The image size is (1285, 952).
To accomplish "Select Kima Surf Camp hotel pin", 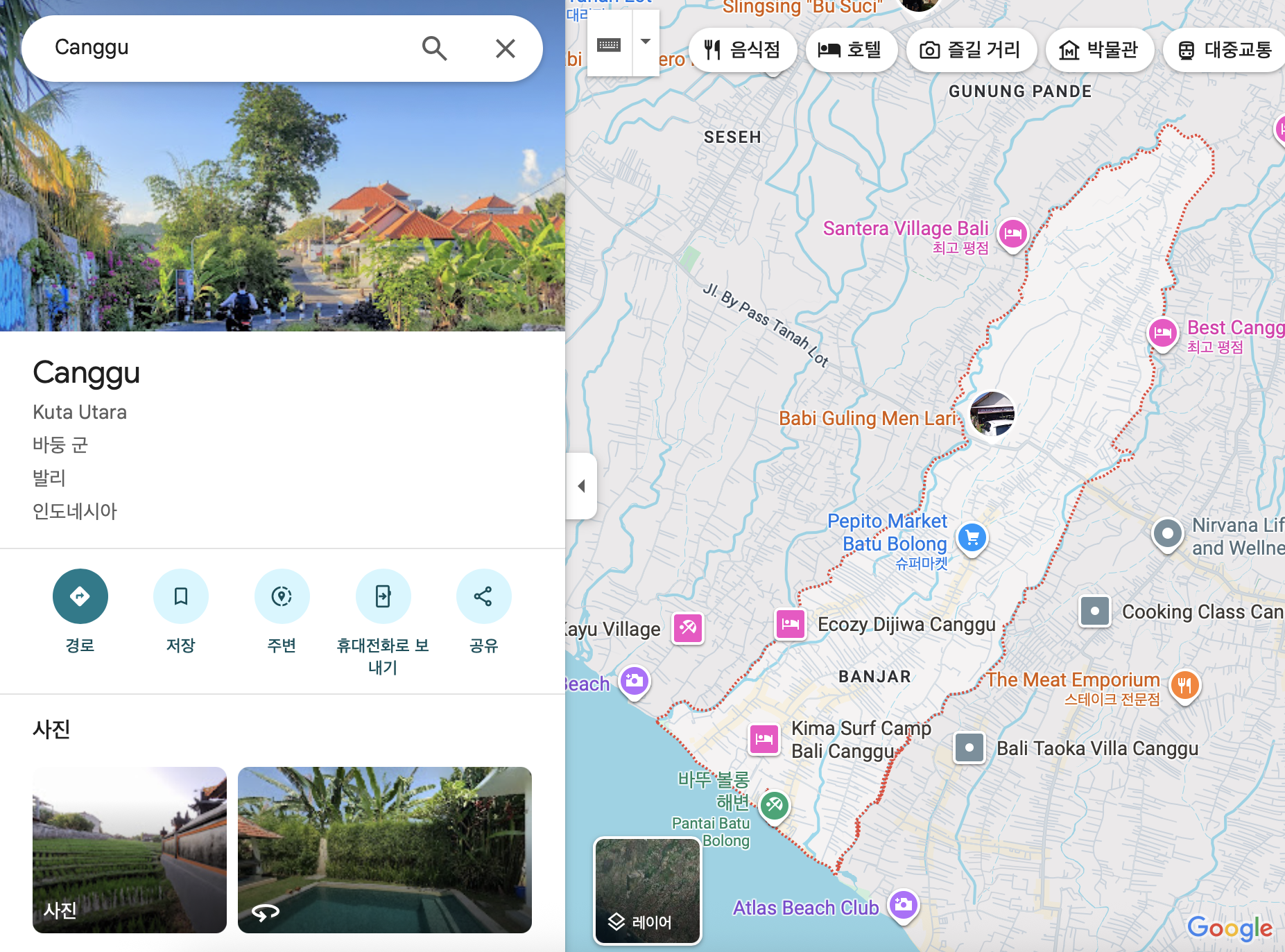I will 764,739.
